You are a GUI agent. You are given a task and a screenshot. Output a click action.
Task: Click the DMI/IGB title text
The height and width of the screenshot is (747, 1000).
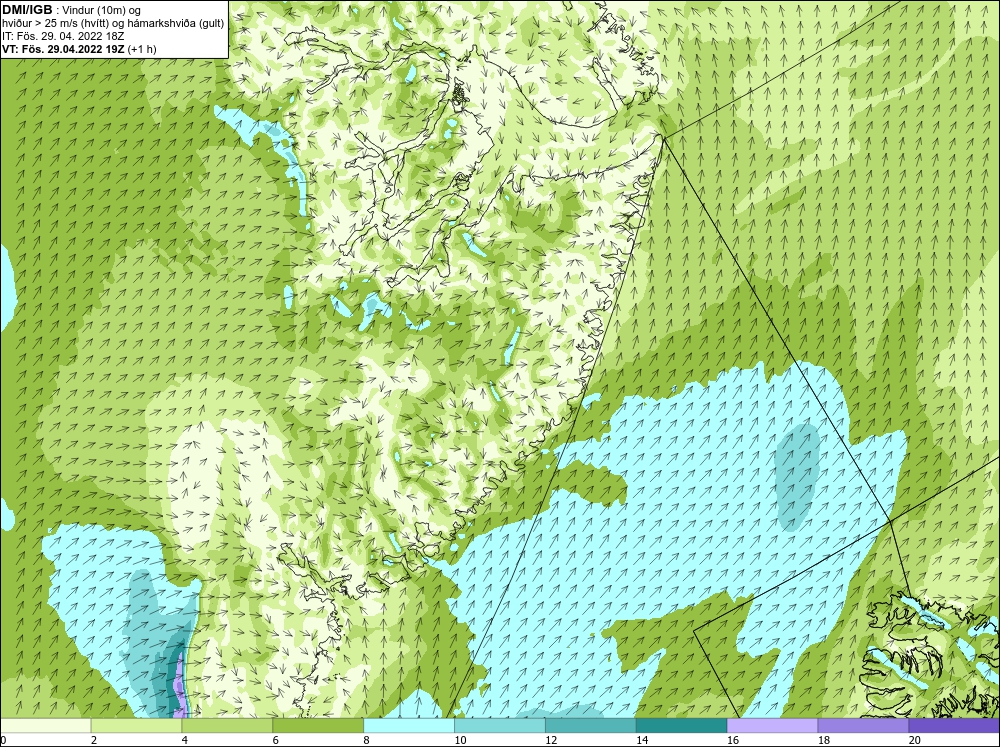27,10
